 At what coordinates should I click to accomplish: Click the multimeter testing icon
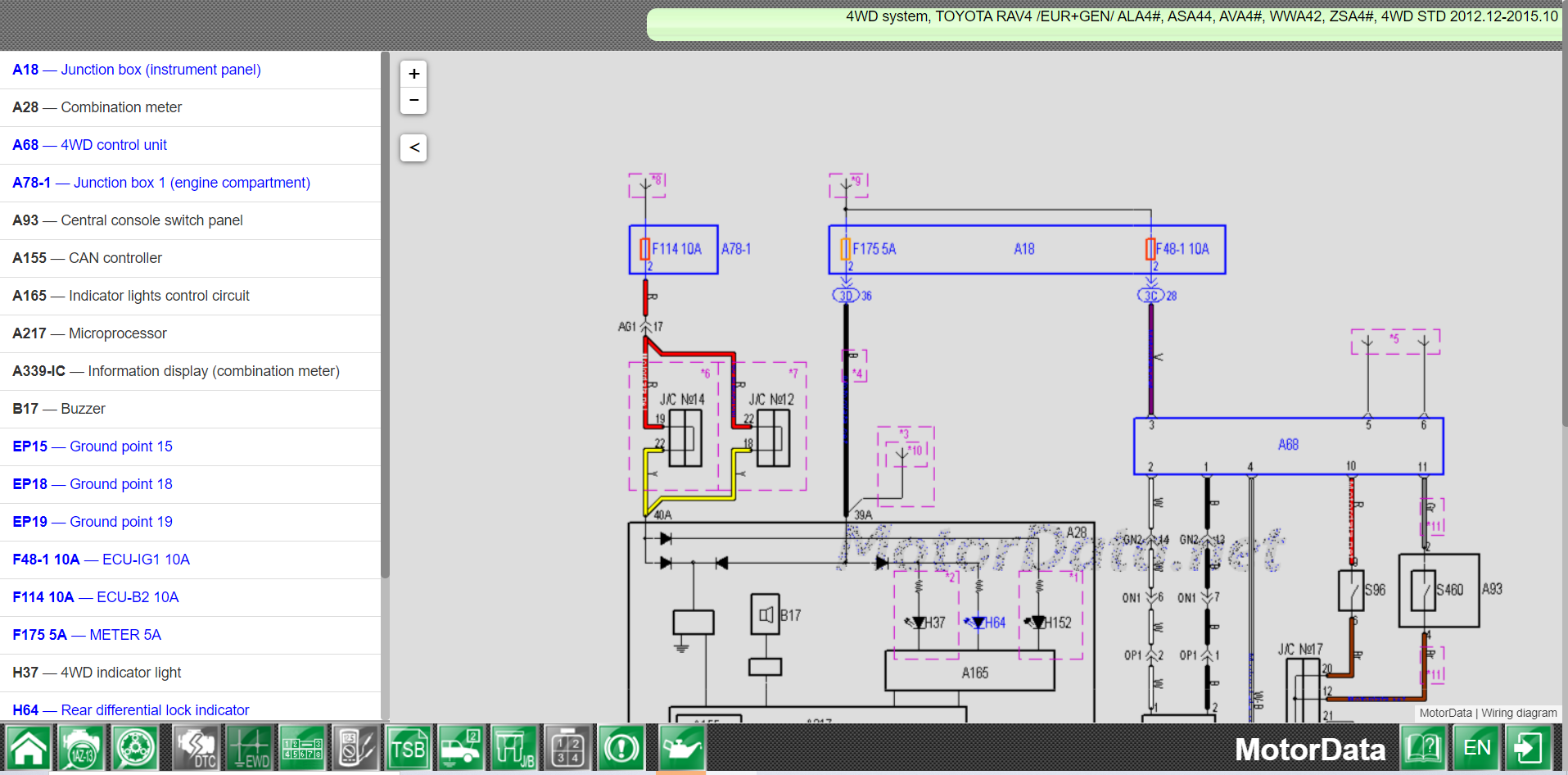pyautogui.click(x=355, y=748)
